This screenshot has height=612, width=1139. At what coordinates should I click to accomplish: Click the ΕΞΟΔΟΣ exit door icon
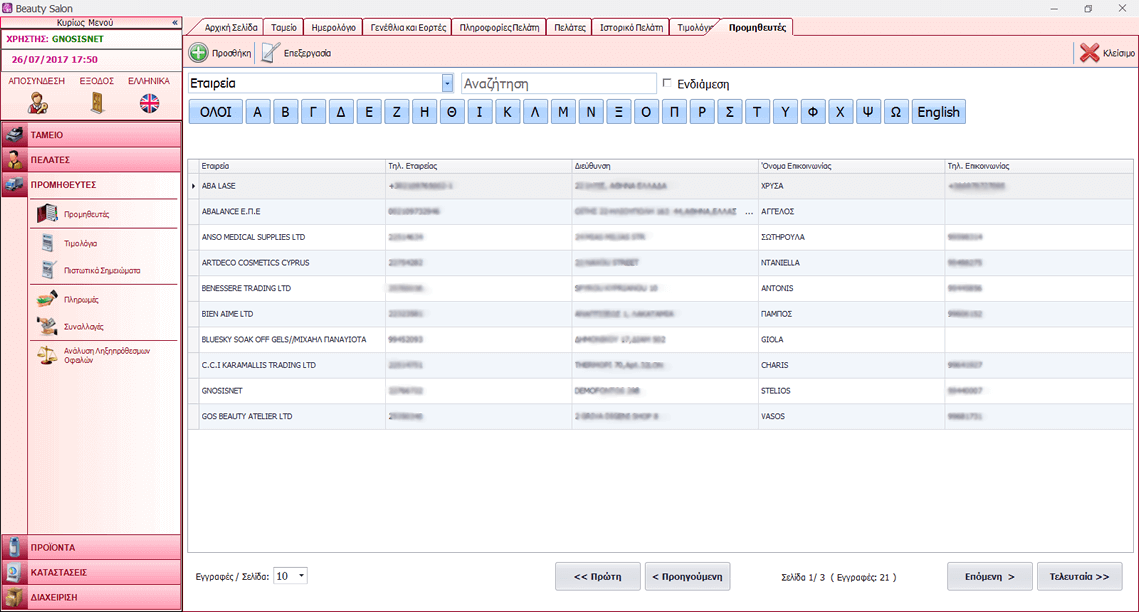point(97,102)
